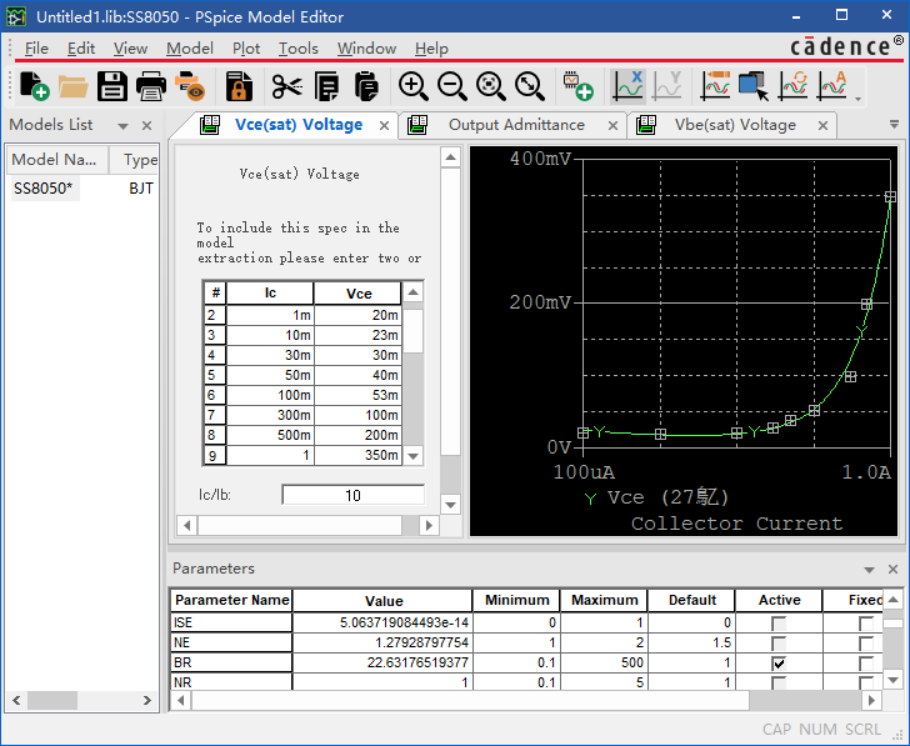
Task: Click the Ic/Ib input field
Action: pyautogui.click(x=353, y=495)
